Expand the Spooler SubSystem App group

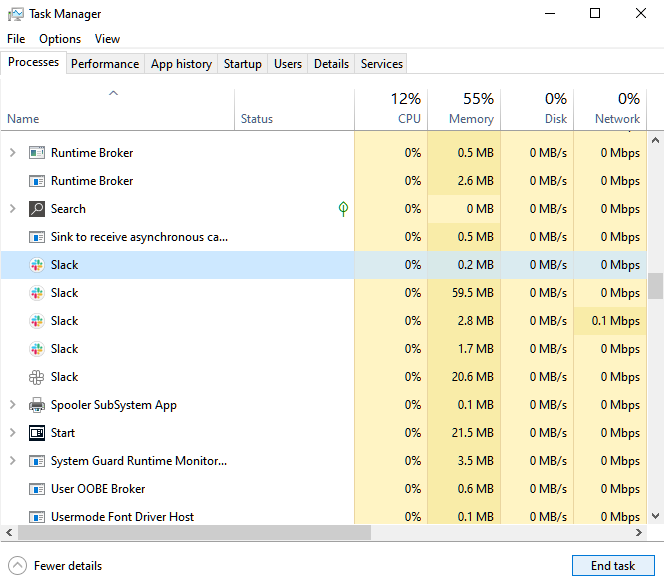coord(13,405)
